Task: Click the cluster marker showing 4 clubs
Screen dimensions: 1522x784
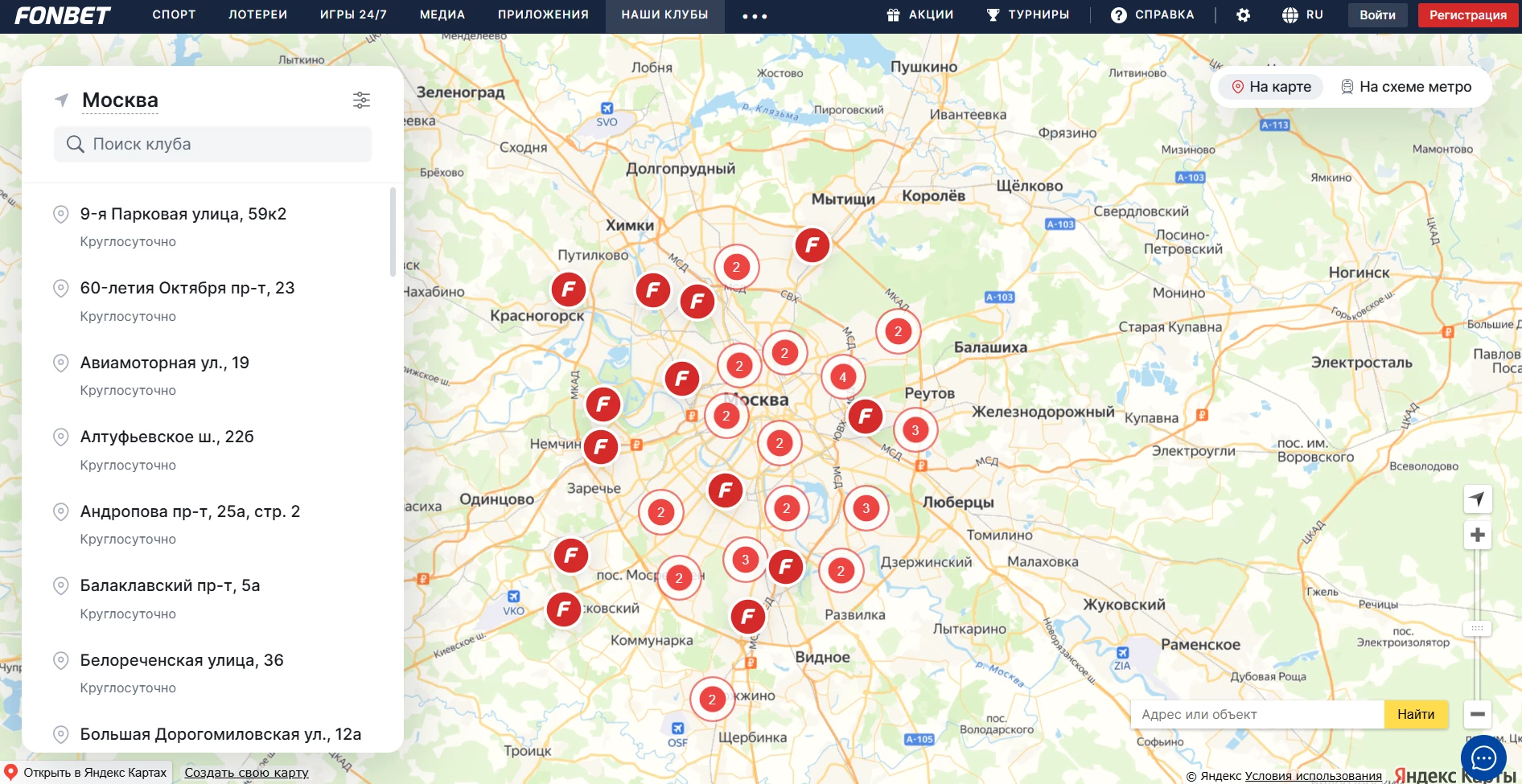Action: [x=842, y=377]
